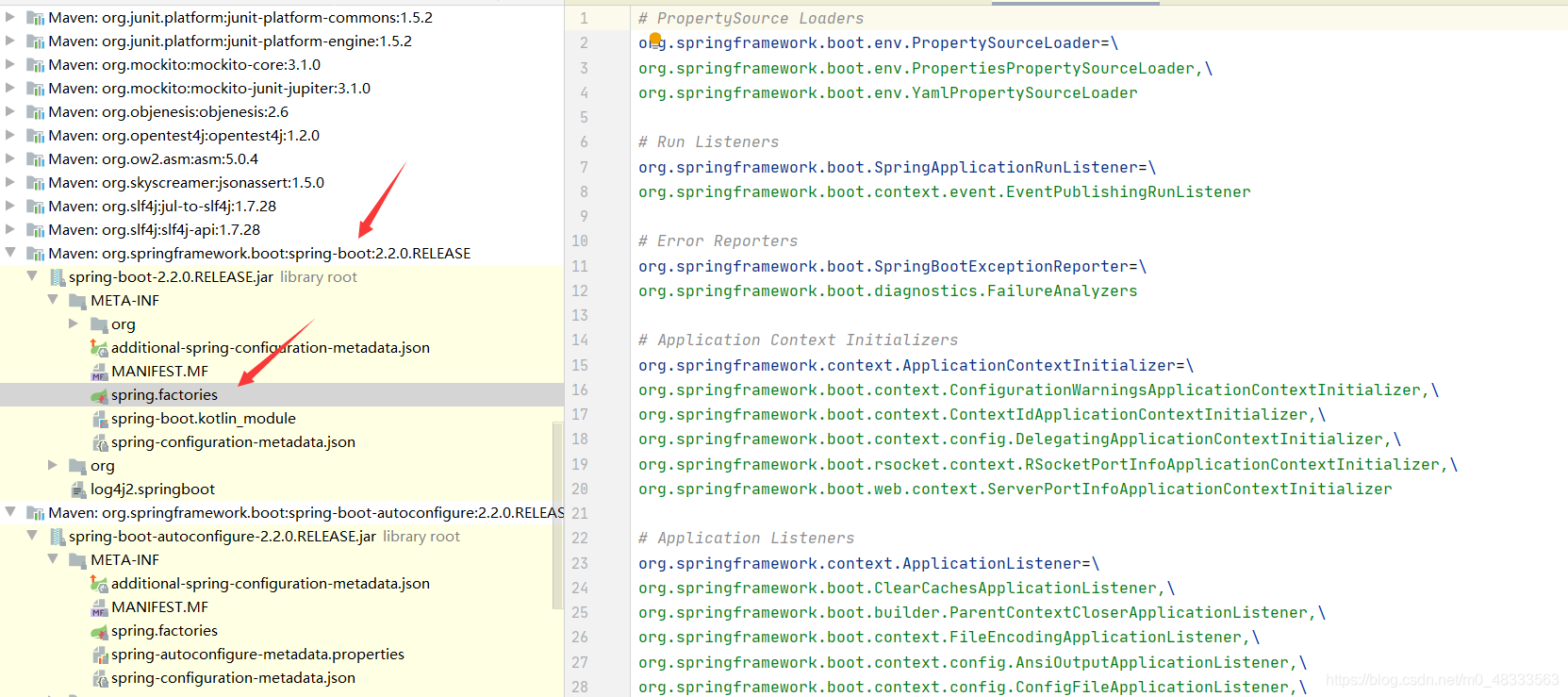The width and height of the screenshot is (1568, 697).
Task: Expand the junit-platform-engine:1.5.2 Maven node
Action: point(10,41)
